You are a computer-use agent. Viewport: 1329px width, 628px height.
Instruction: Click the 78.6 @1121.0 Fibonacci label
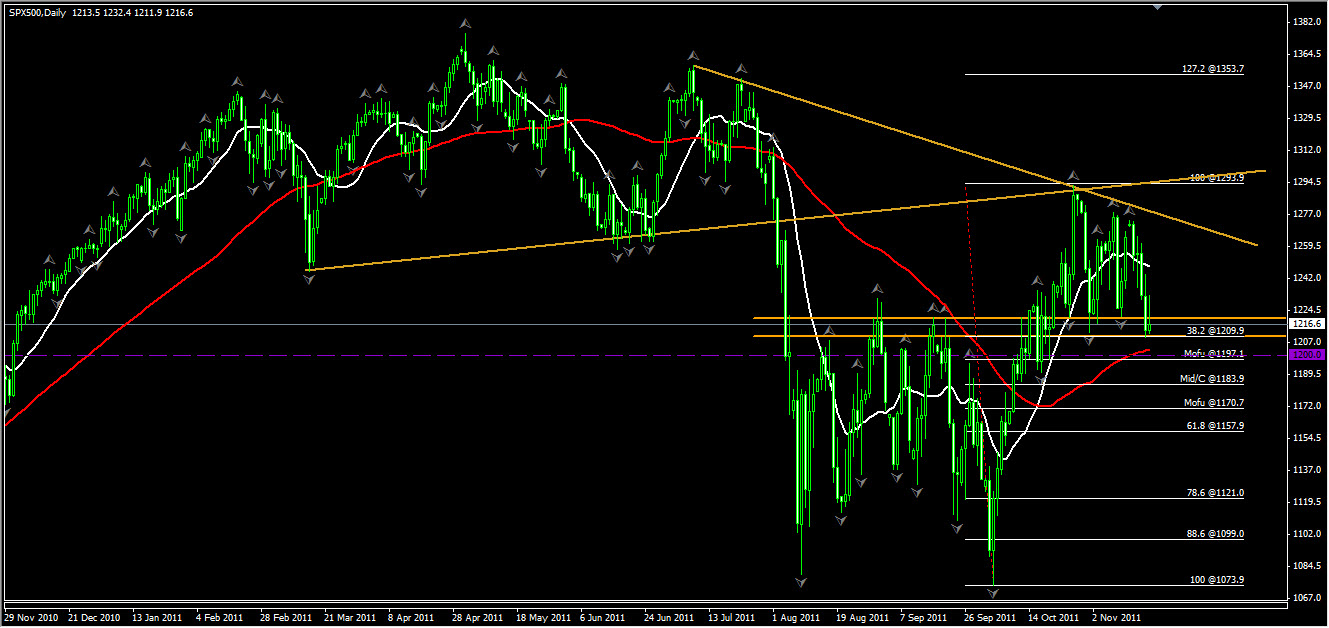point(1215,494)
